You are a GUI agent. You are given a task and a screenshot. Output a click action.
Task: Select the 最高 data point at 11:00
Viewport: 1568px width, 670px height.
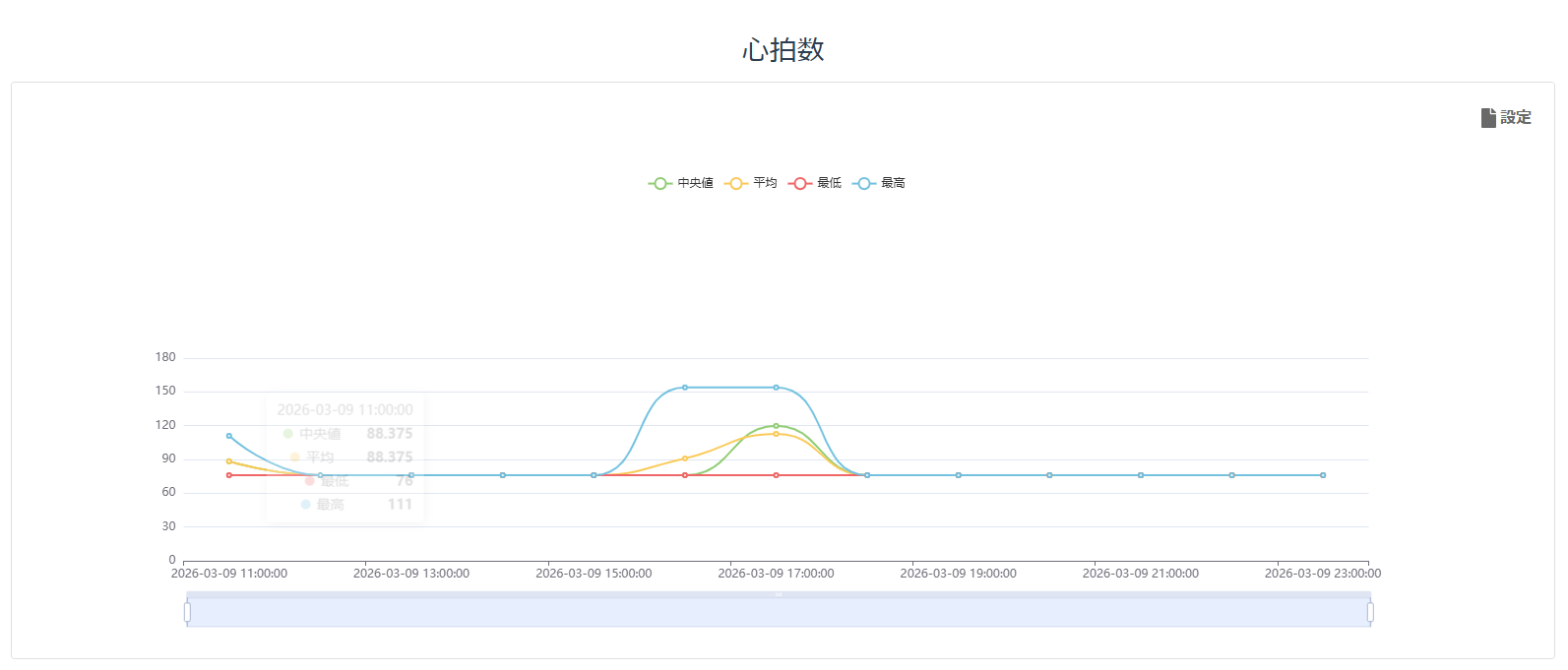pyautogui.click(x=229, y=436)
